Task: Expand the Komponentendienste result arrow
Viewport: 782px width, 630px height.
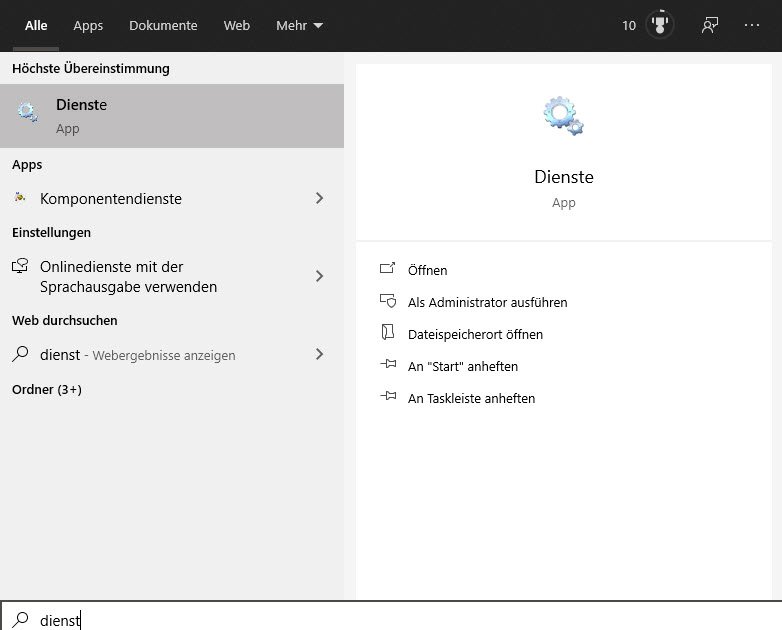Action: point(319,198)
